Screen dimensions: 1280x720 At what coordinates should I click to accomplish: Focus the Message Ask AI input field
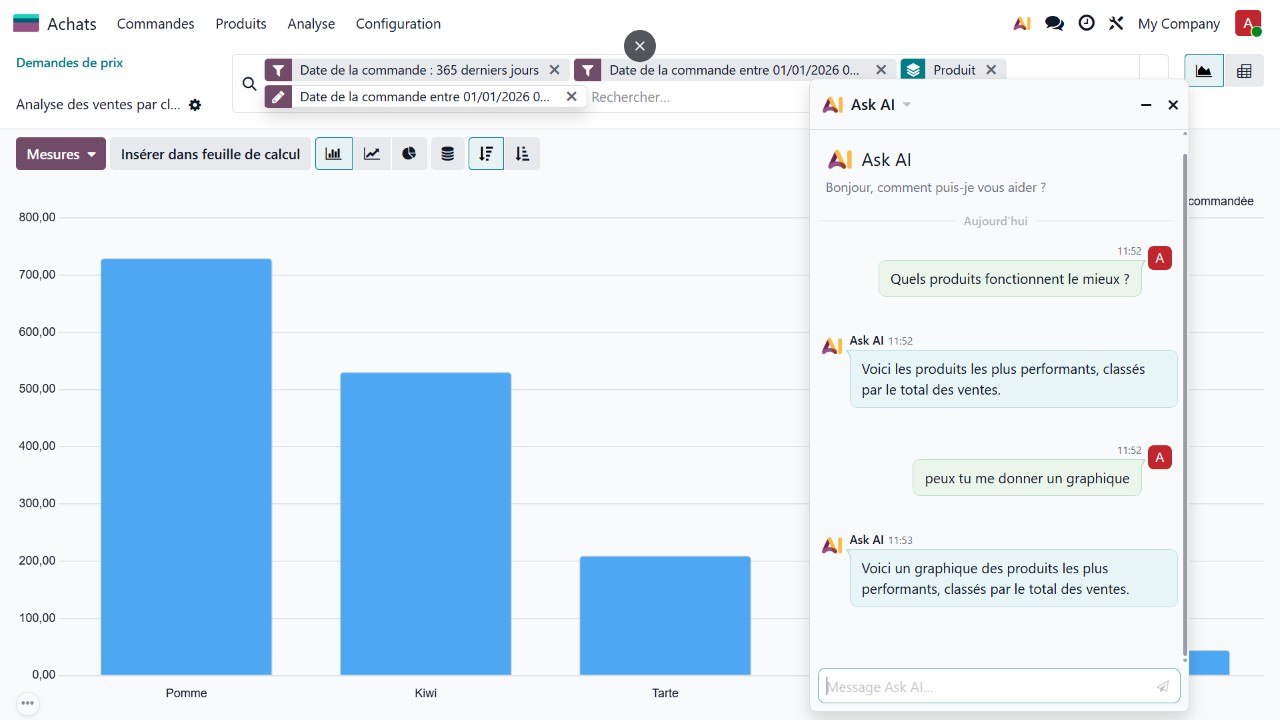point(985,687)
